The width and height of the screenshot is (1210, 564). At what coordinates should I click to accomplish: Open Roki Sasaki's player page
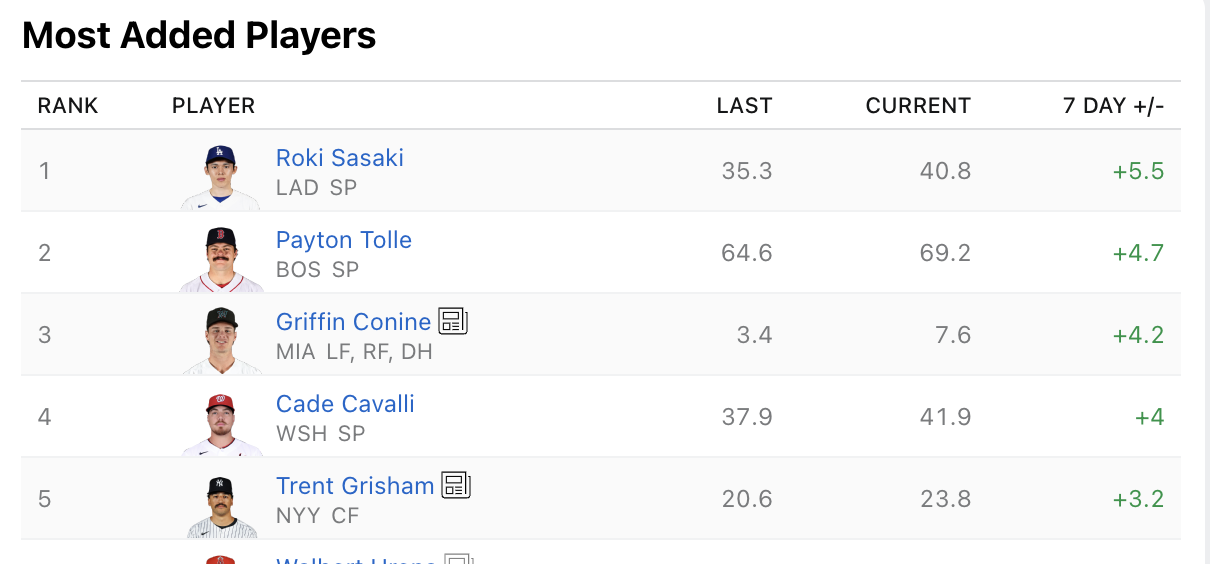(x=340, y=158)
